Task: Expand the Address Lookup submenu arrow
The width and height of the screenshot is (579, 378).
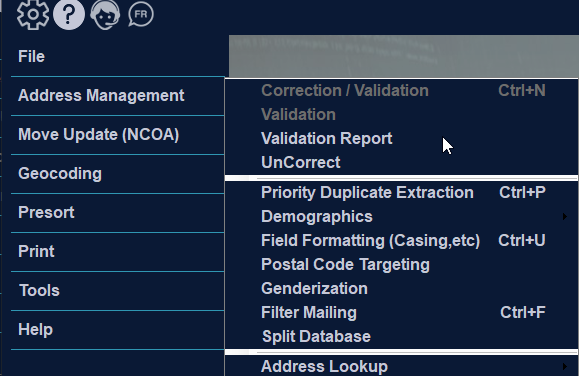Action: tap(565, 366)
